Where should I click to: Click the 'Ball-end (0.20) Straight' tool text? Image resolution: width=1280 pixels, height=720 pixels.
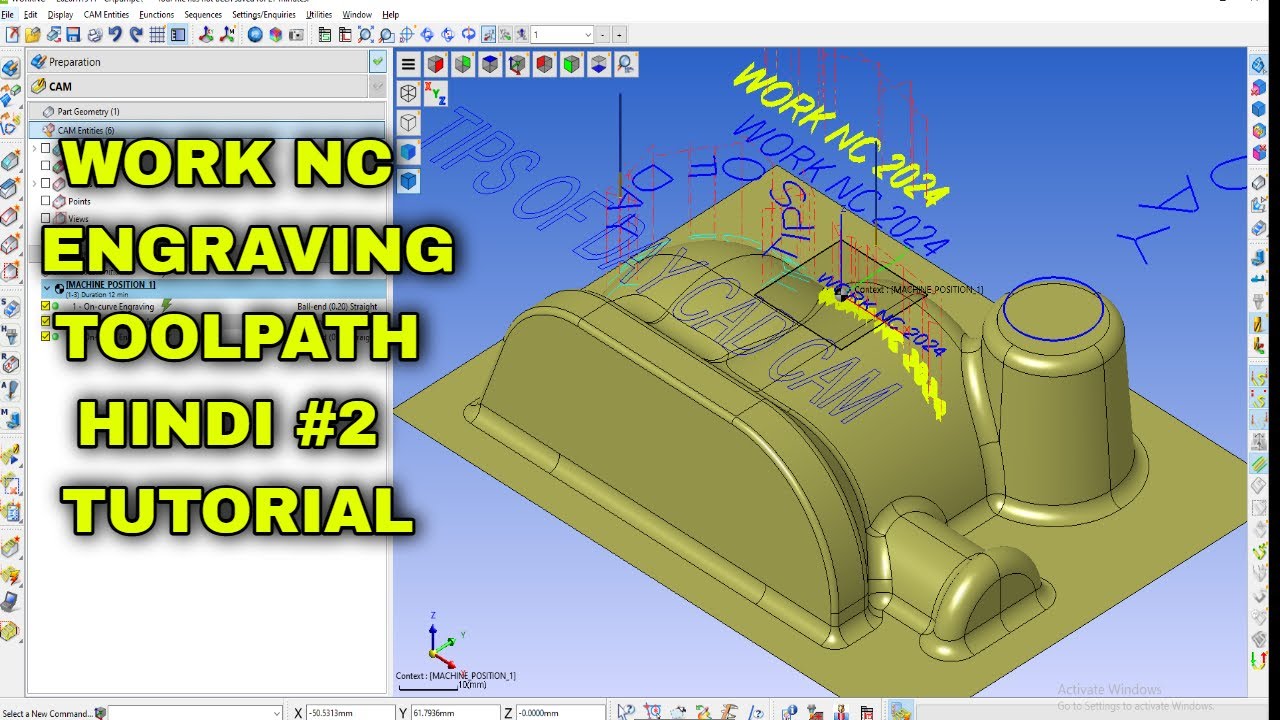[337, 306]
